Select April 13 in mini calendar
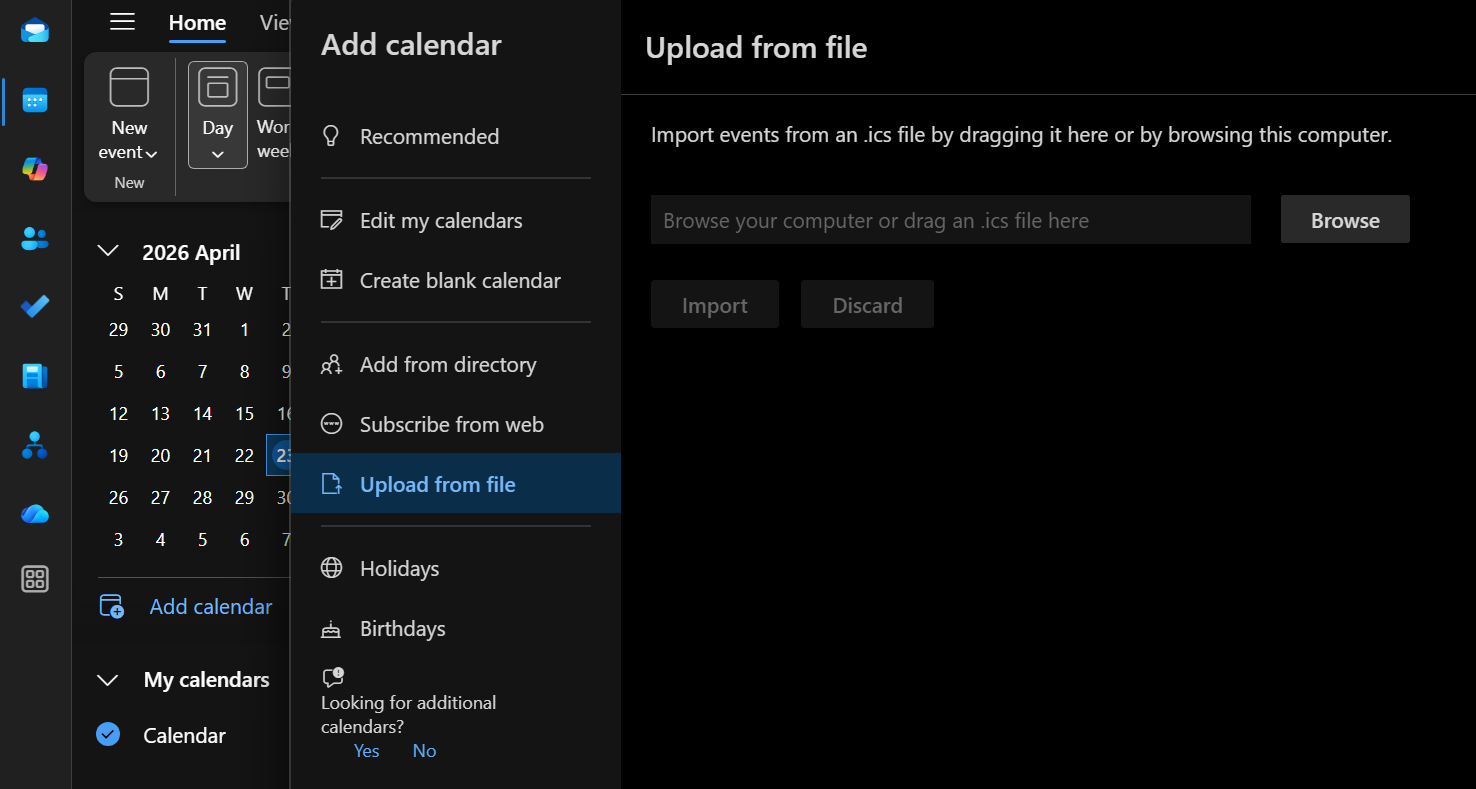Viewport: 1476px width, 789px height. point(161,413)
